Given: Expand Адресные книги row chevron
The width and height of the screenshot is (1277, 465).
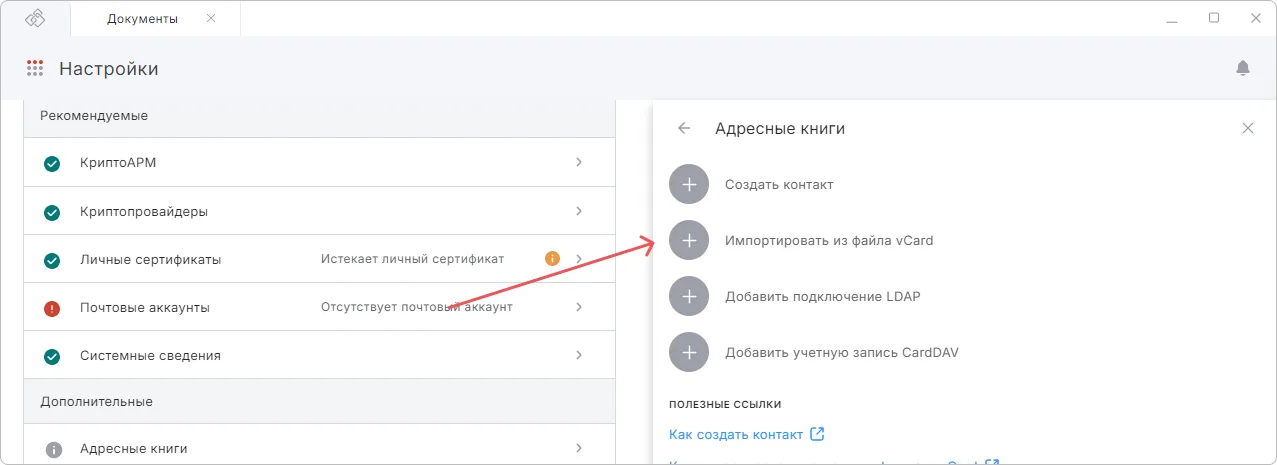Looking at the screenshot, I should [x=579, y=448].
